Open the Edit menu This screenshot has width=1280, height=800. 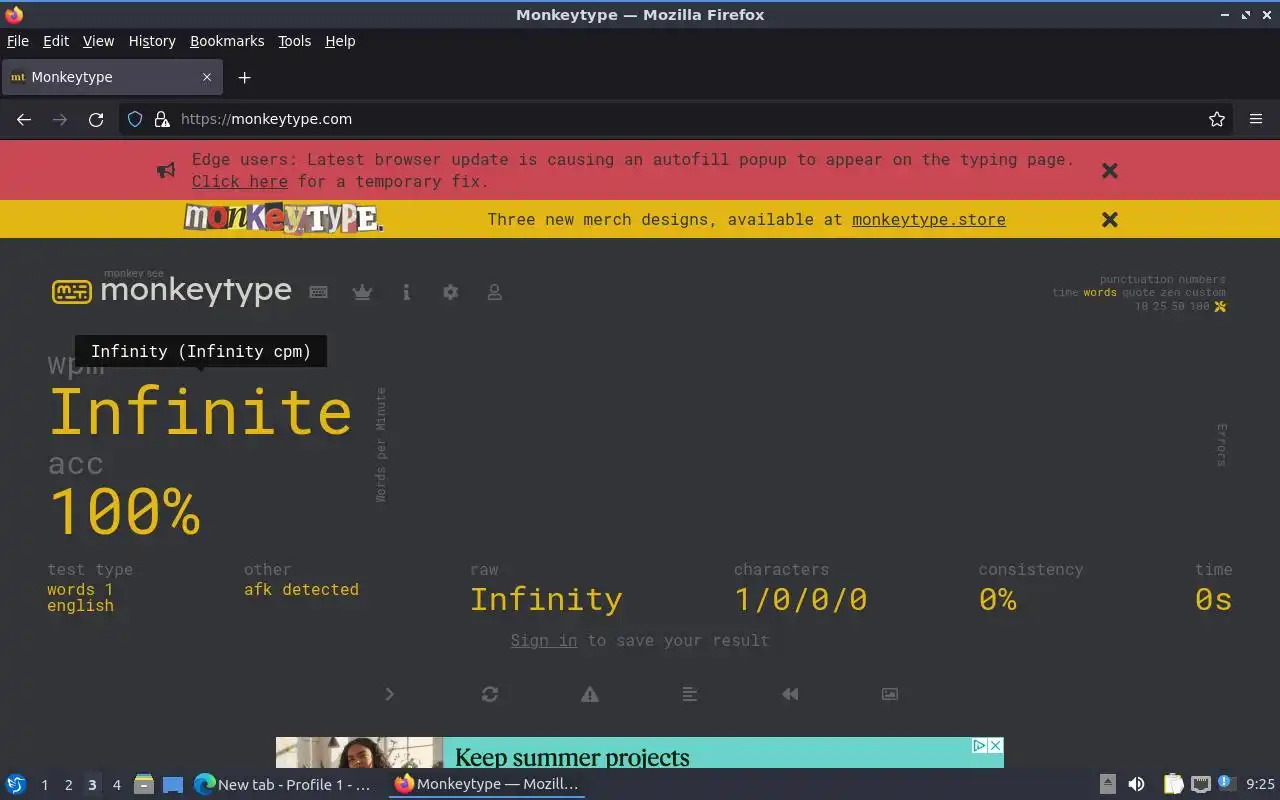[56, 41]
